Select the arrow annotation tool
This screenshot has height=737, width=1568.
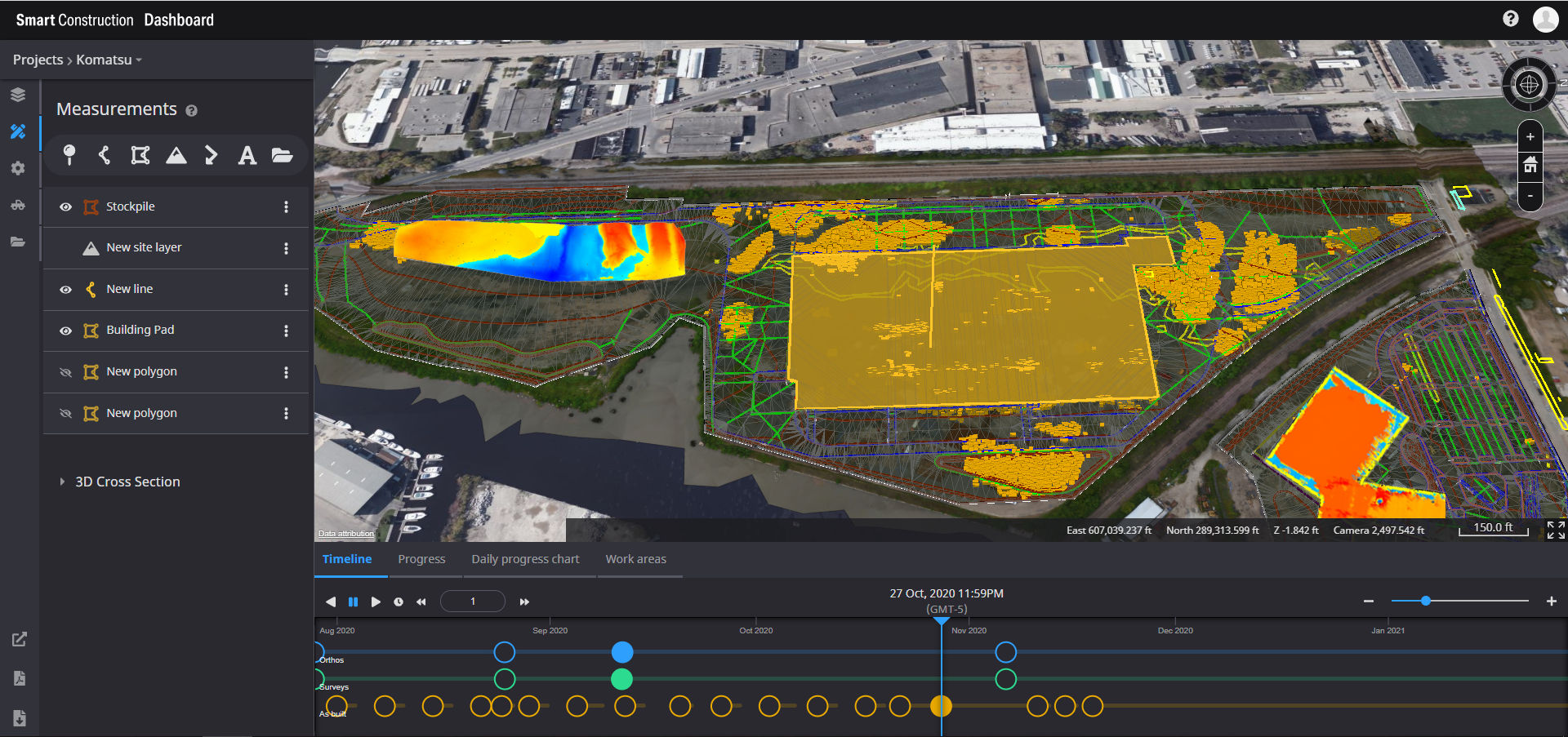coord(212,155)
